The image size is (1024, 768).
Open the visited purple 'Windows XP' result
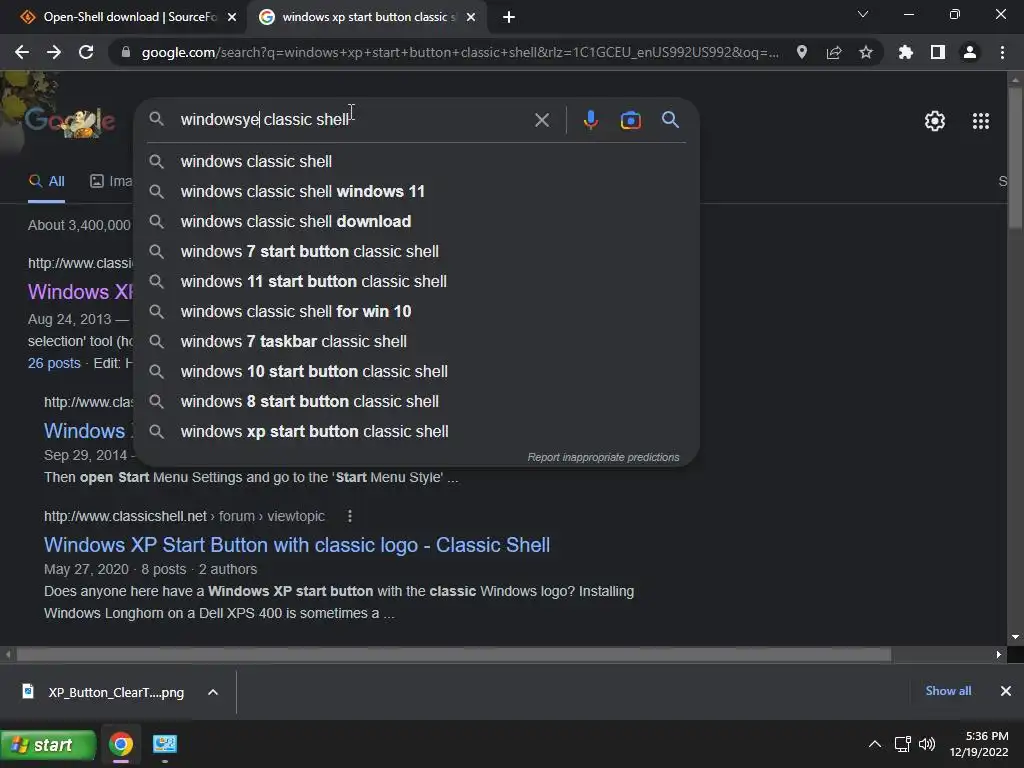[x=80, y=291]
